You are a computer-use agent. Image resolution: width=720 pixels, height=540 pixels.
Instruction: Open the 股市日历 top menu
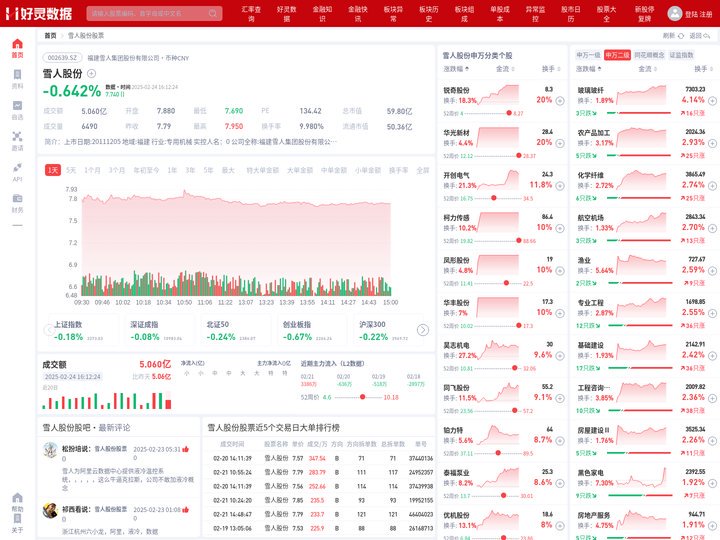click(571, 14)
